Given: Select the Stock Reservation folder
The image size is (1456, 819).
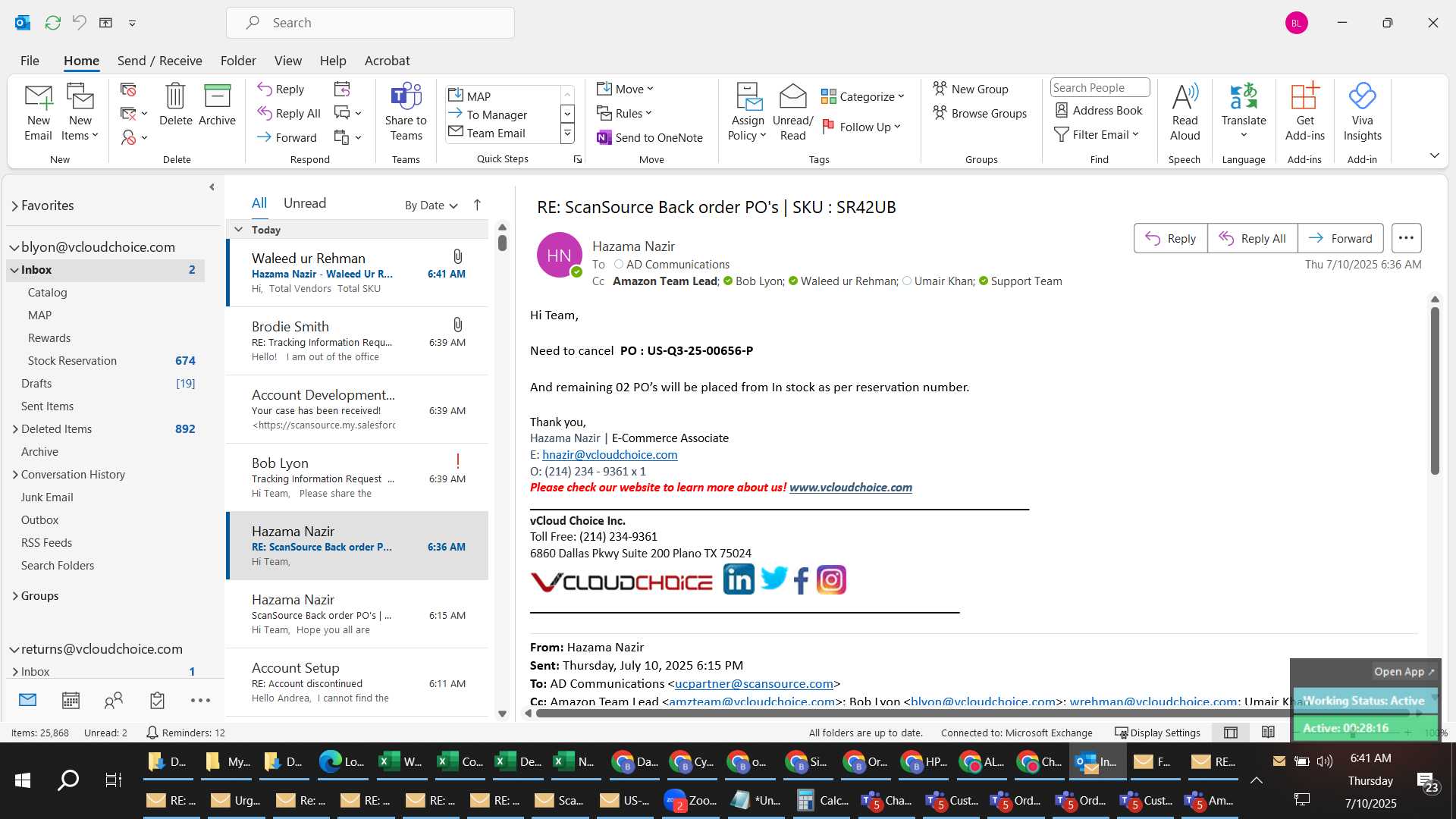Looking at the screenshot, I should 72,361.
